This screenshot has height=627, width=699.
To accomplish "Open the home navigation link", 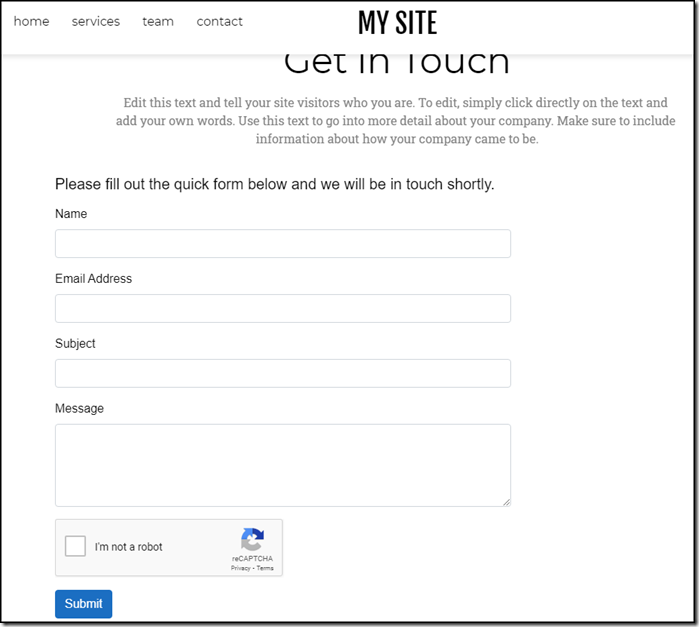I will click(31, 21).
